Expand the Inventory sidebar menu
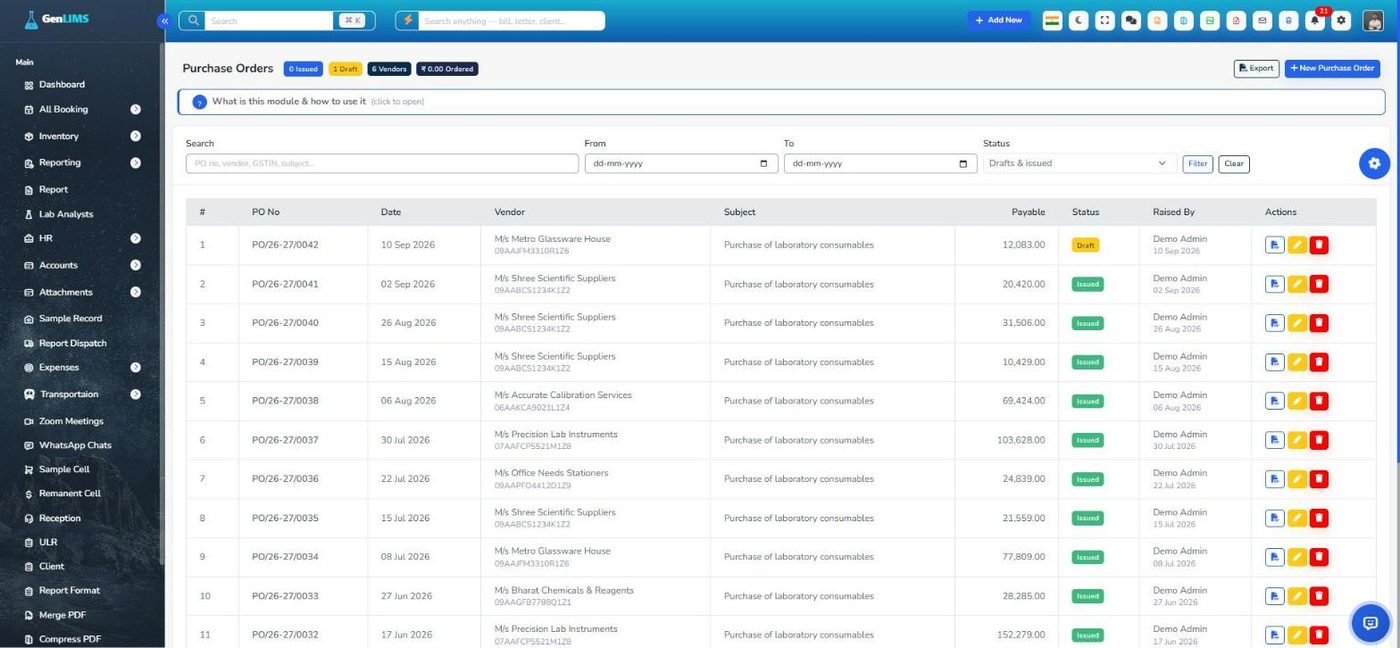This screenshot has width=1400, height=648. click(x=82, y=136)
